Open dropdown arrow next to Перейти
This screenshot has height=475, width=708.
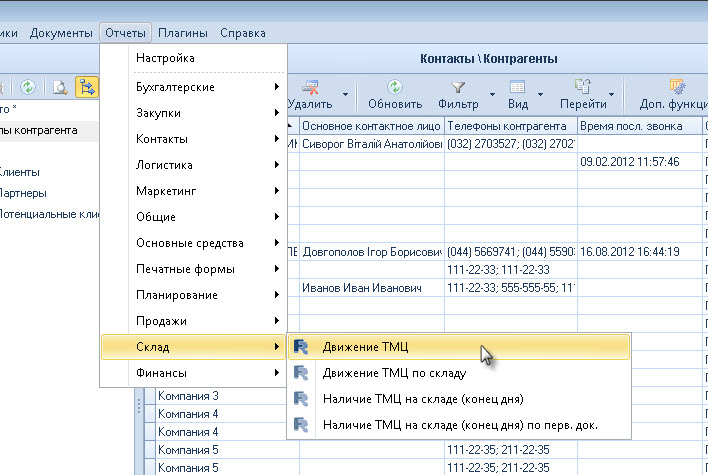(x=611, y=94)
